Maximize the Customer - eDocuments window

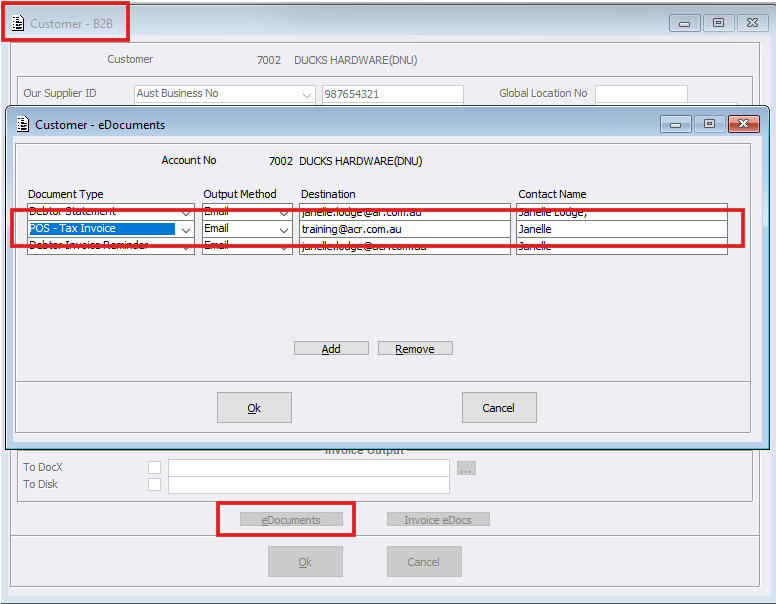pos(709,124)
